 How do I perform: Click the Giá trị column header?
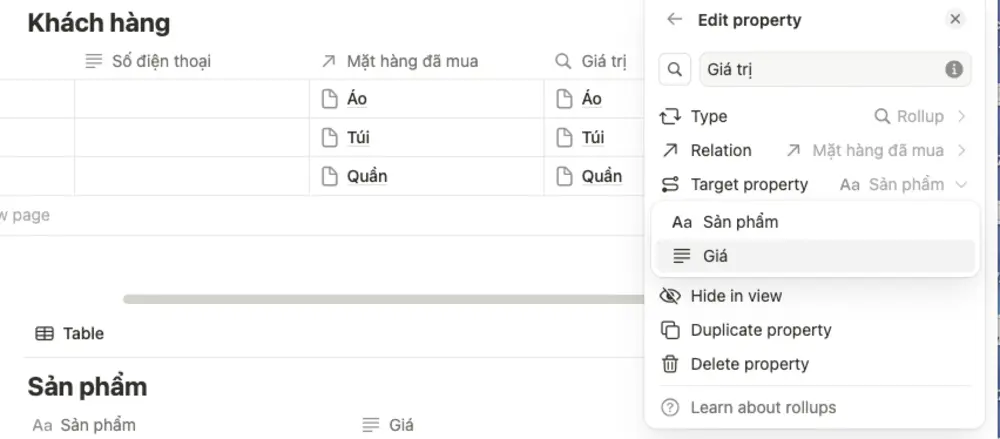coord(593,62)
